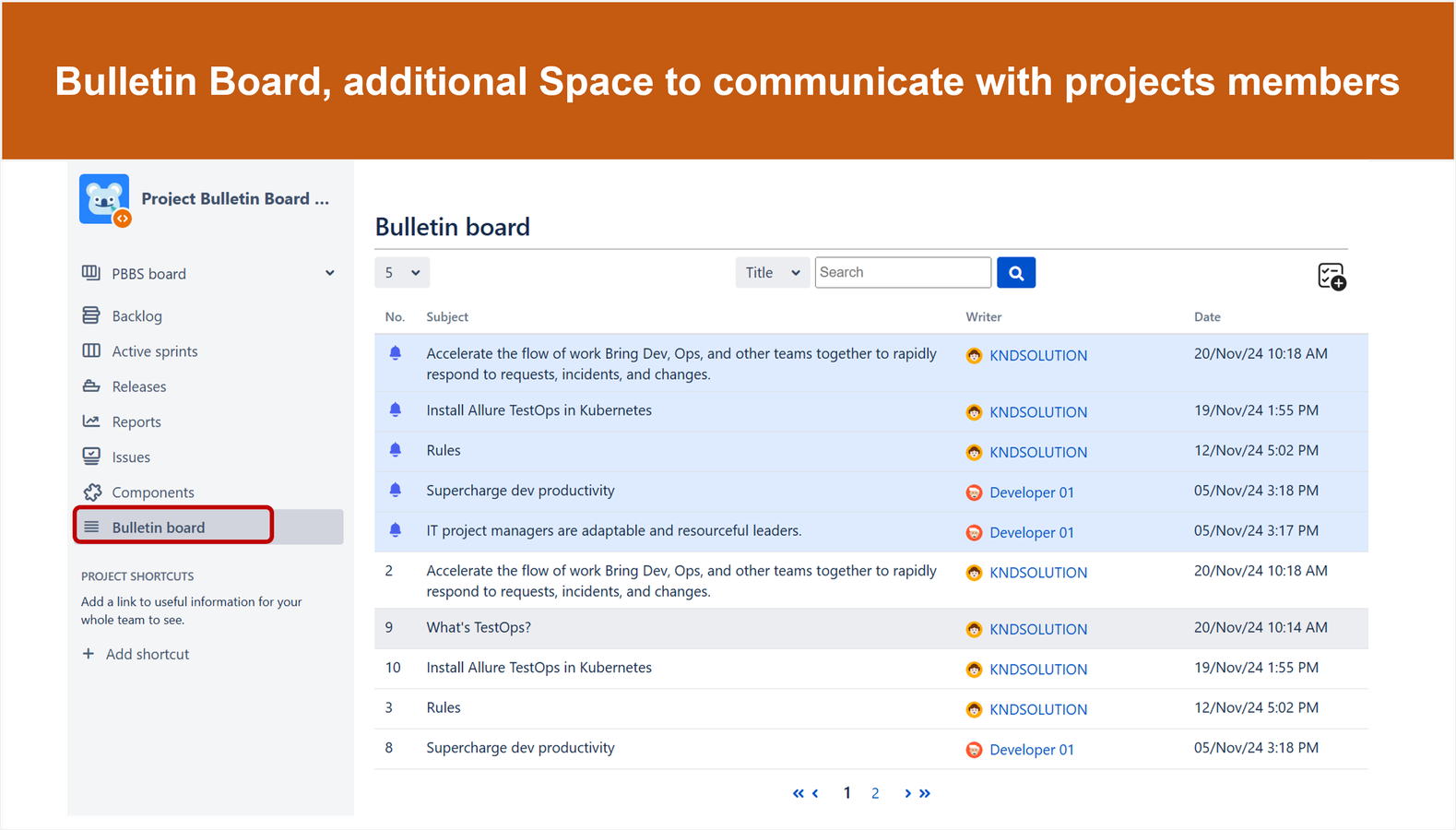This screenshot has width=1456, height=830.
Task: Open KNDSOLUTION writer link in row 2
Action: [x=1038, y=573]
